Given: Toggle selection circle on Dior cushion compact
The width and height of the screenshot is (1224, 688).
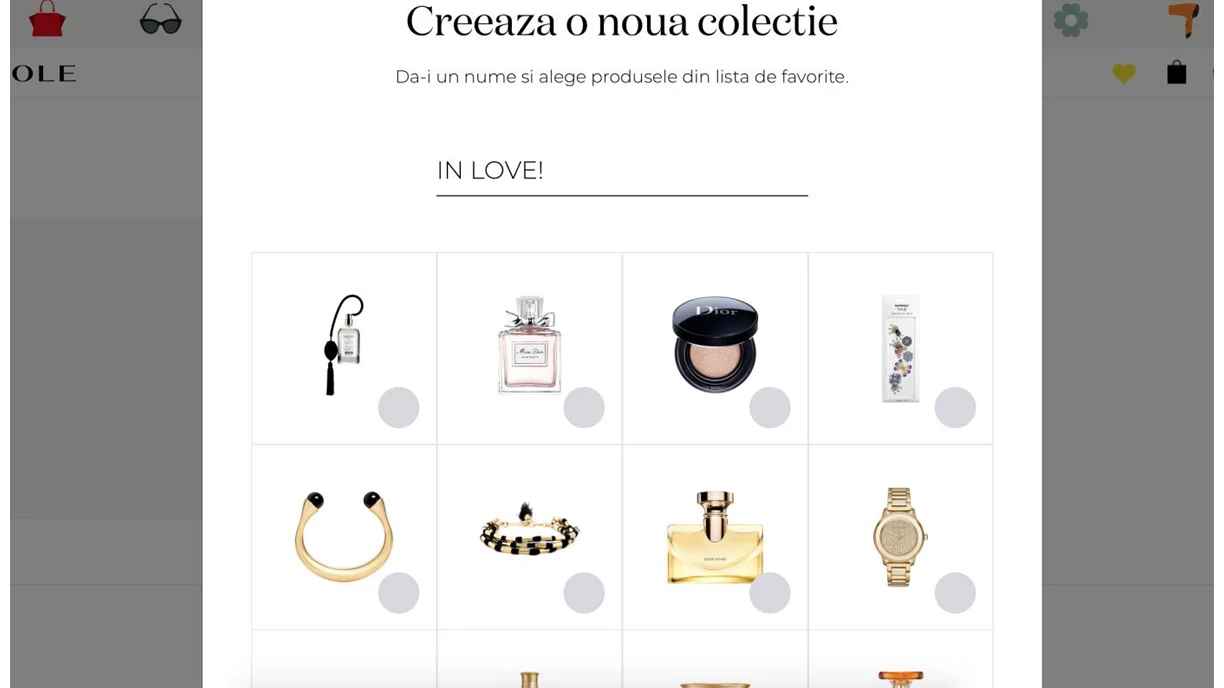Looking at the screenshot, I should (x=770, y=408).
